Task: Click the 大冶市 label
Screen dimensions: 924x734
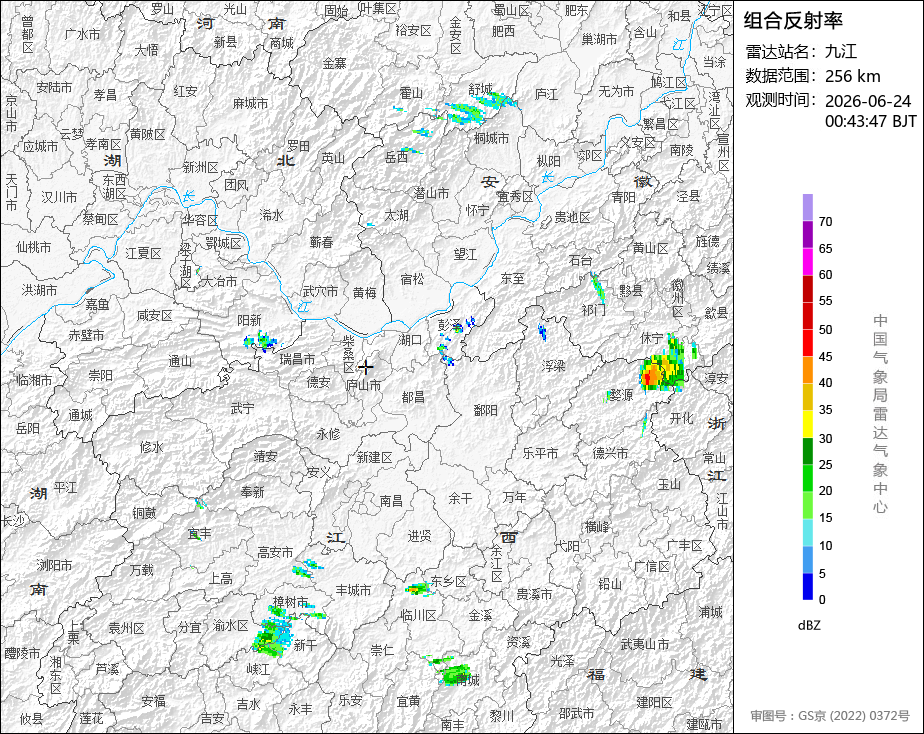Action: [219, 282]
